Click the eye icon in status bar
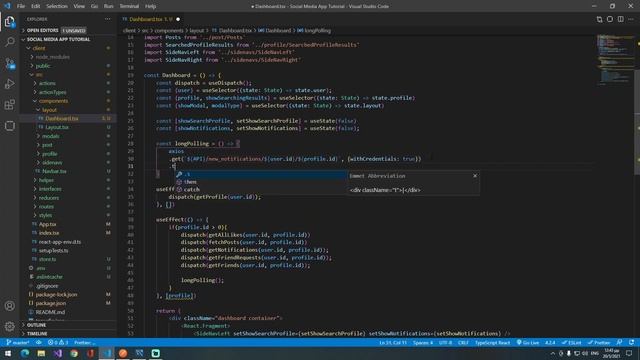This screenshot has height=360, width=640. [39, 342]
